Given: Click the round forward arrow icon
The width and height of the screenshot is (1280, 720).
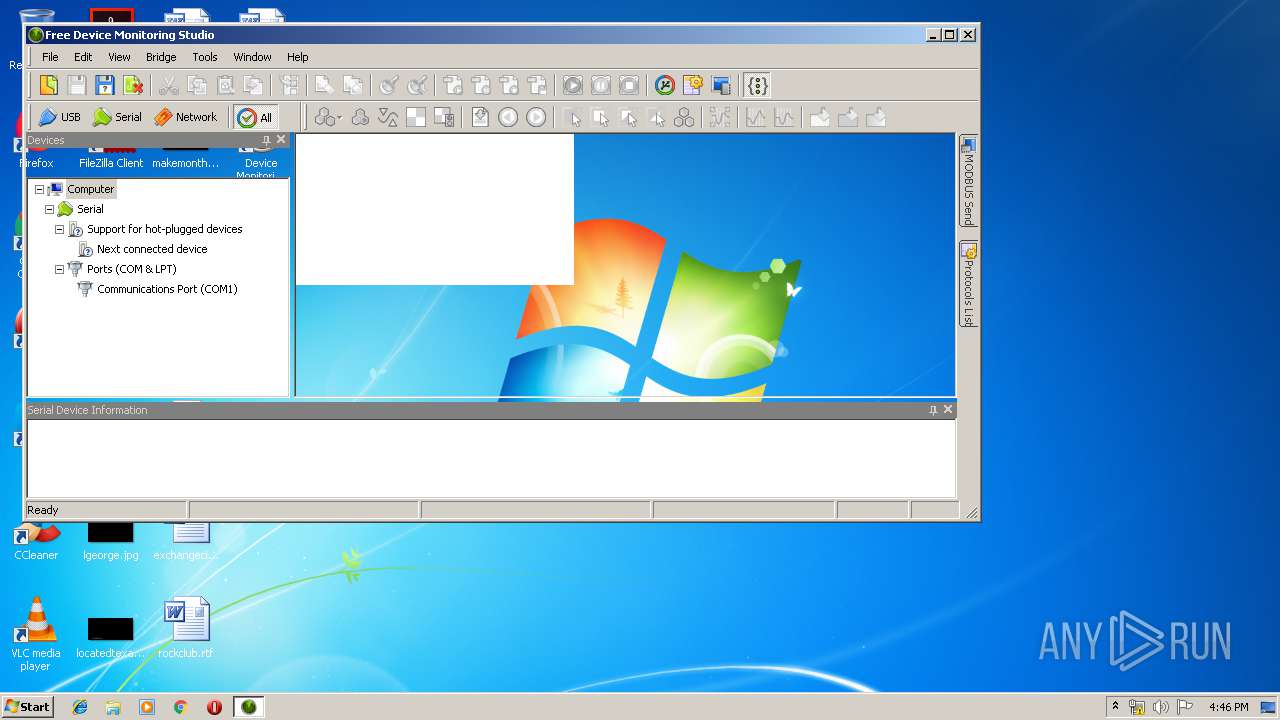Looking at the screenshot, I should point(536,117).
